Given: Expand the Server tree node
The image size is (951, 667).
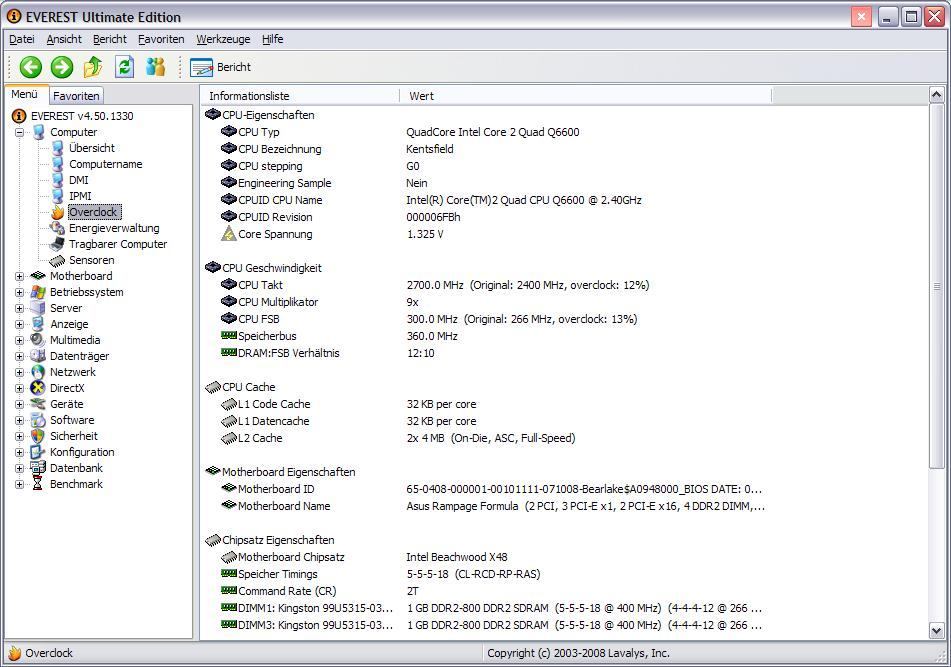Looking at the screenshot, I should (19, 308).
